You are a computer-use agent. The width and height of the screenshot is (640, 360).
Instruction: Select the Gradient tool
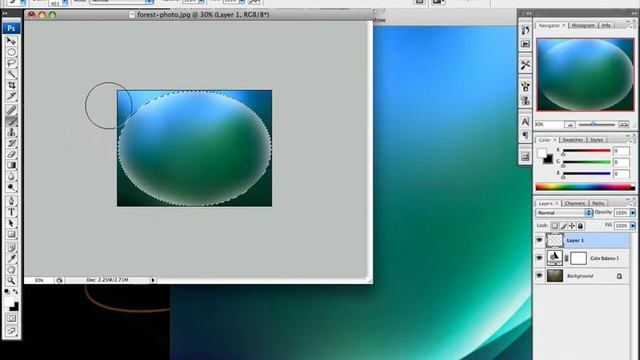(x=11, y=165)
